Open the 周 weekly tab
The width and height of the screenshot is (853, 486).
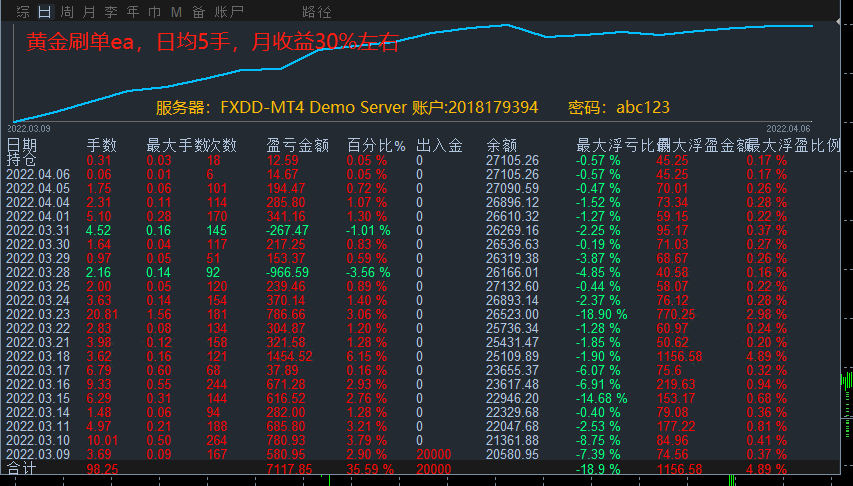[66, 12]
